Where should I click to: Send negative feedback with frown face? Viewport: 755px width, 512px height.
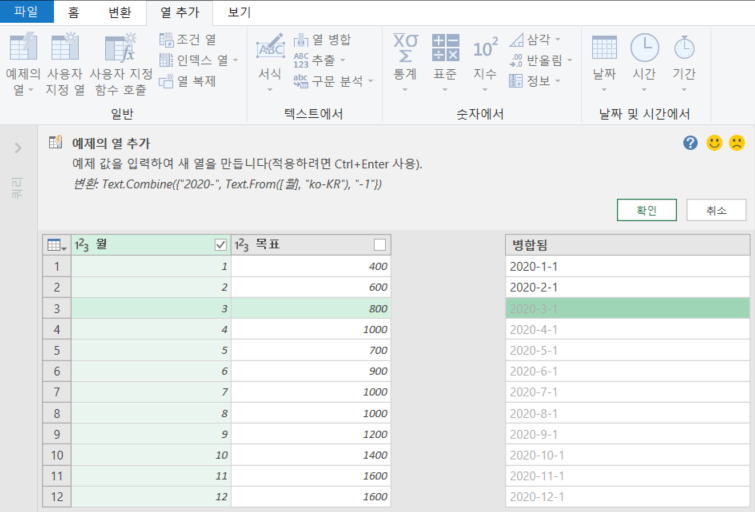pos(737,143)
